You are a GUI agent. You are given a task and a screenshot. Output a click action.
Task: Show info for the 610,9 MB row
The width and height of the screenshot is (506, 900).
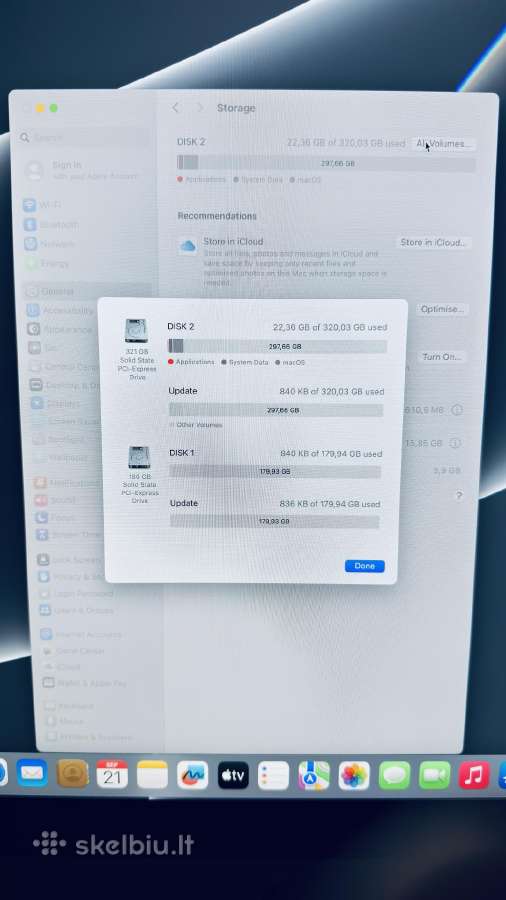[457, 410]
